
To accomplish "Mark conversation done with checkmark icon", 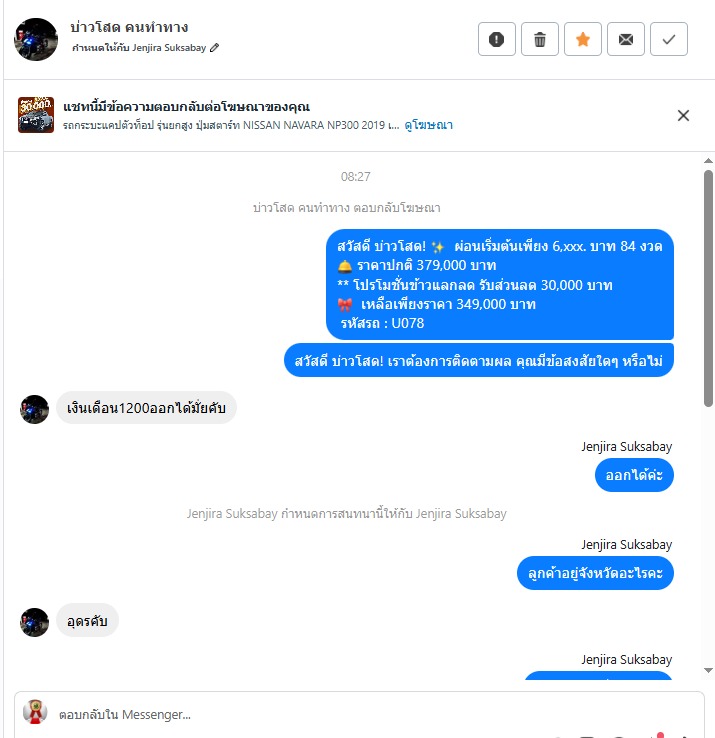I will [x=669, y=39].
